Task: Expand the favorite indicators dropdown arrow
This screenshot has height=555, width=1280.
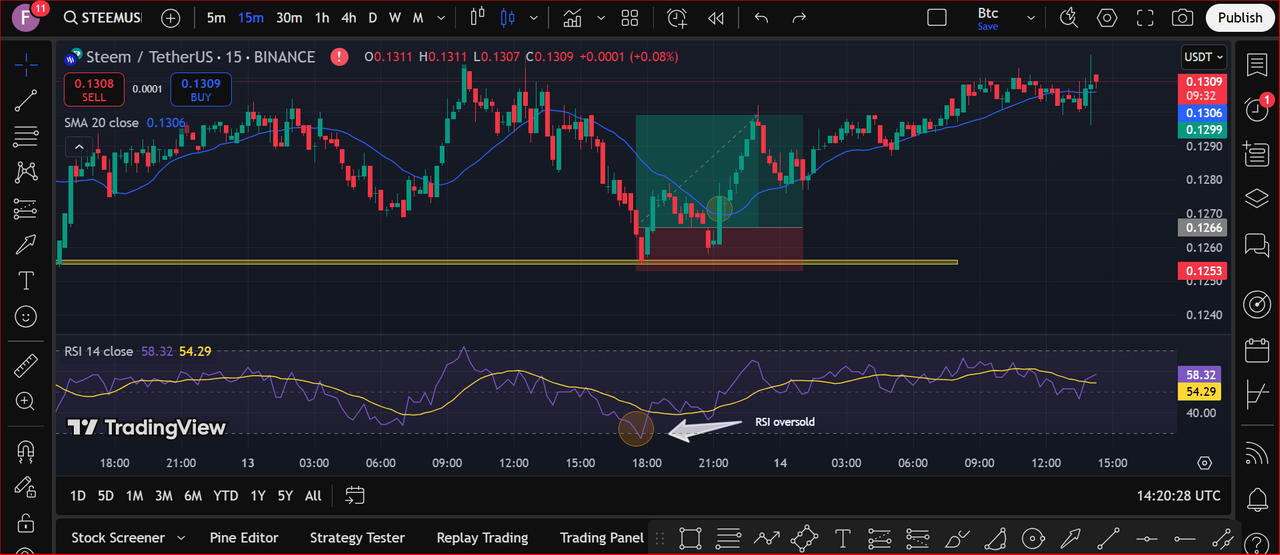Action: point(601,18)
